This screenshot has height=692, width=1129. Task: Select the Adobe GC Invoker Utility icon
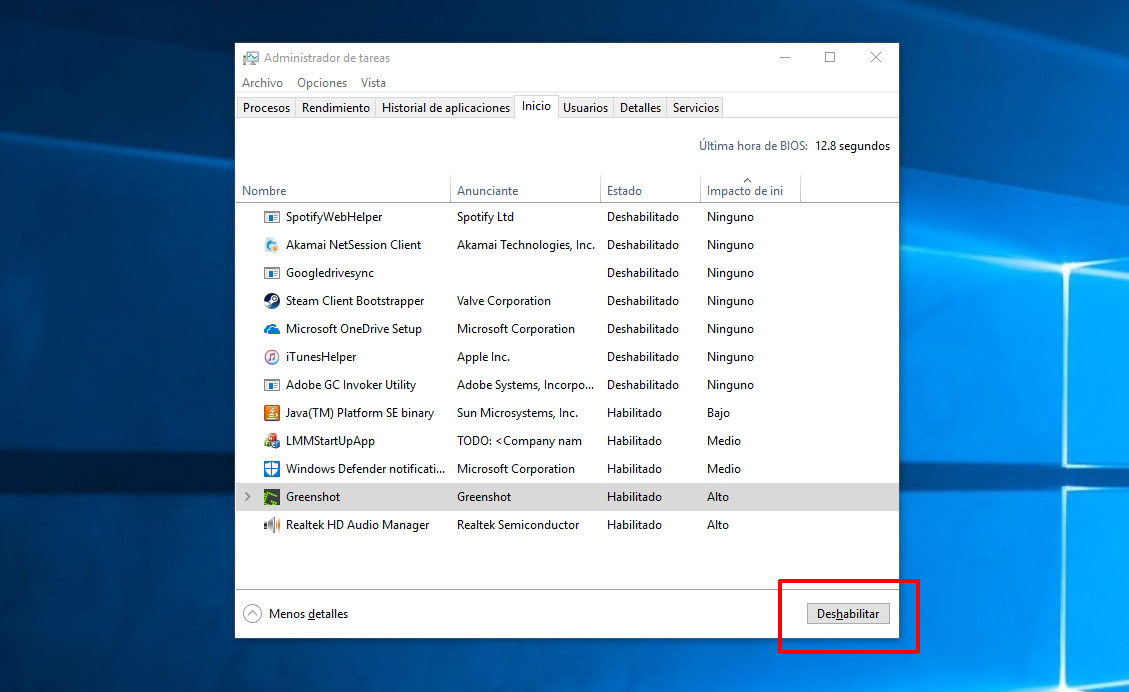pos(271,384)
